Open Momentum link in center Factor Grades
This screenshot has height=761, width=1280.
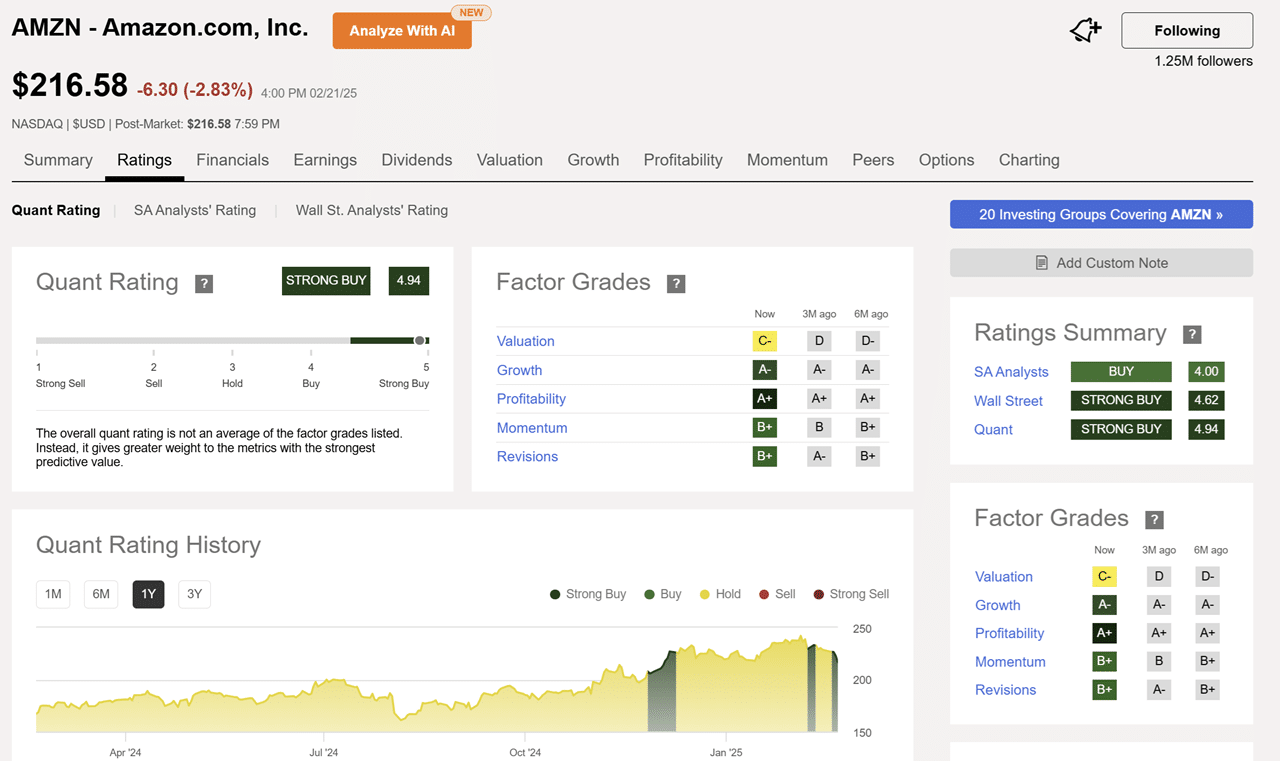click(532, 428)
